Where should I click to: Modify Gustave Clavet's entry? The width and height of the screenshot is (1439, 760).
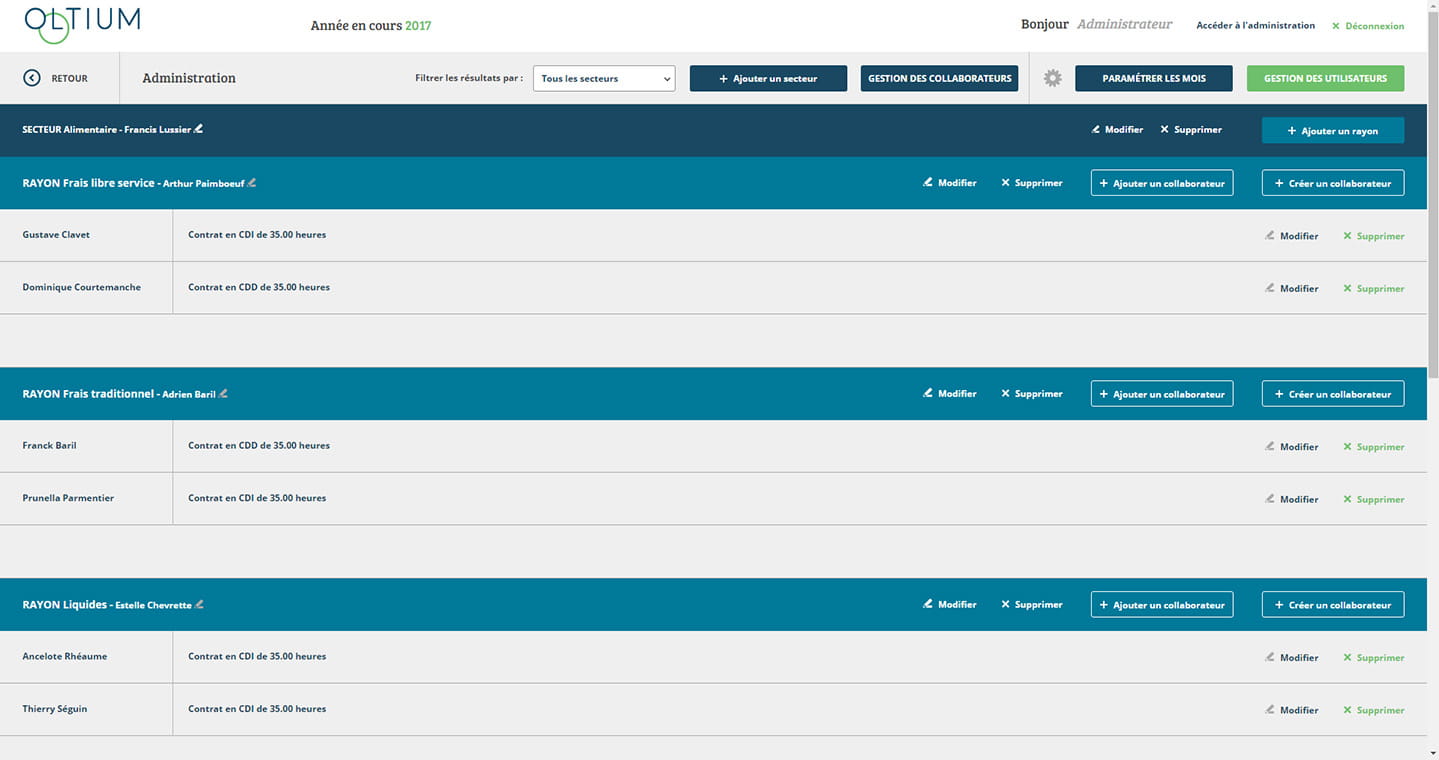click(x=1292, y=236)
